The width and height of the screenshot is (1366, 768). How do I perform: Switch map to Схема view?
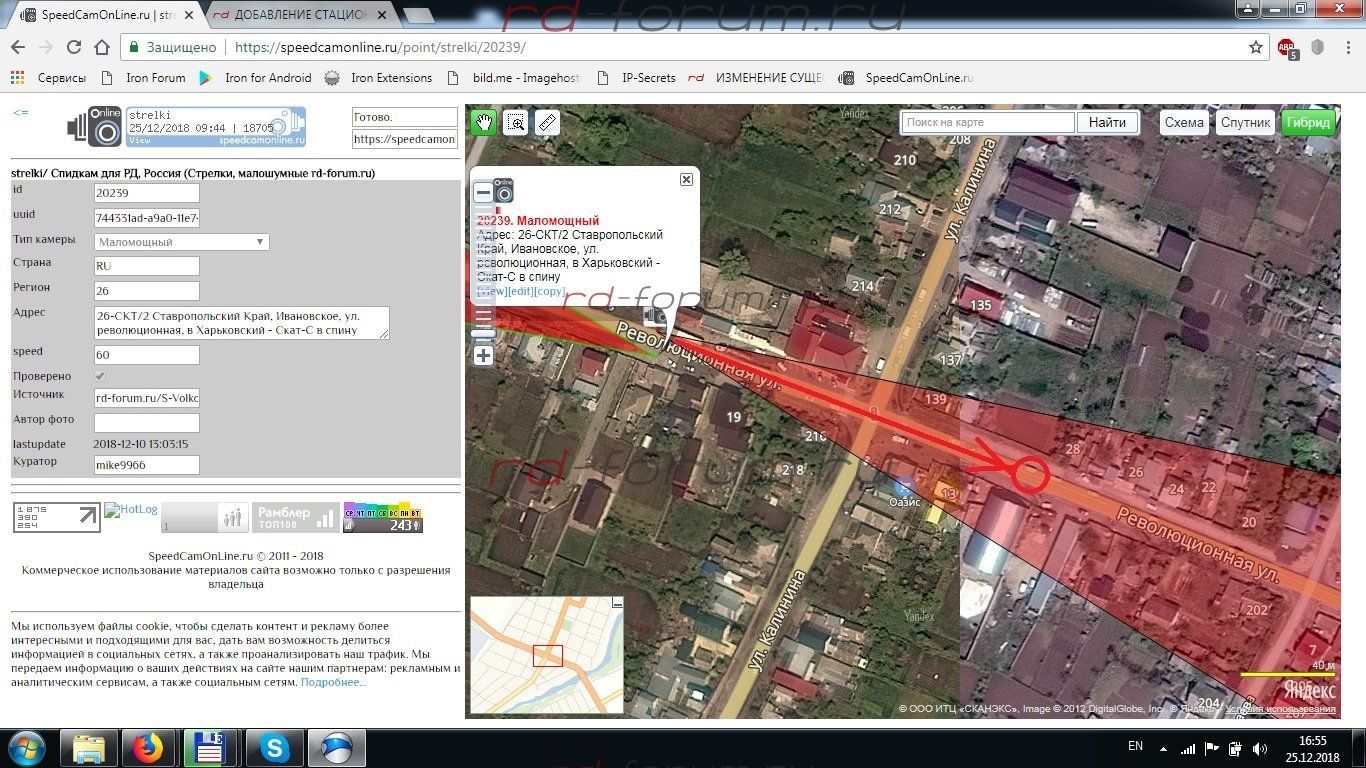click(1184, 122)
